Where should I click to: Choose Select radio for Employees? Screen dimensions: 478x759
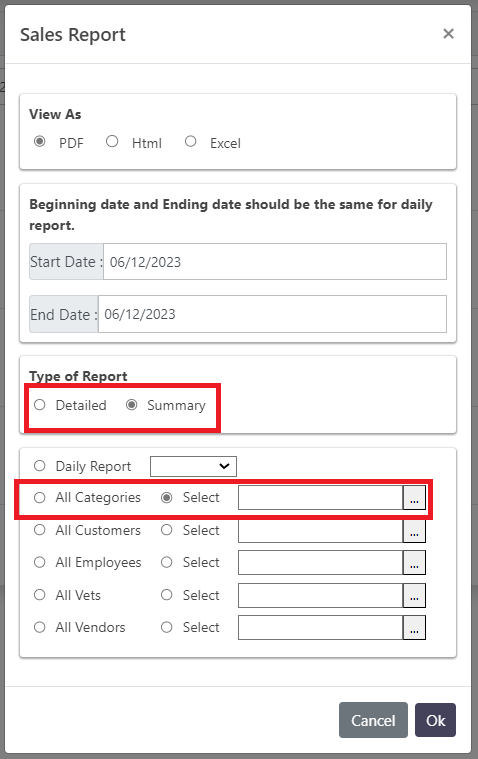pos(167,562)
